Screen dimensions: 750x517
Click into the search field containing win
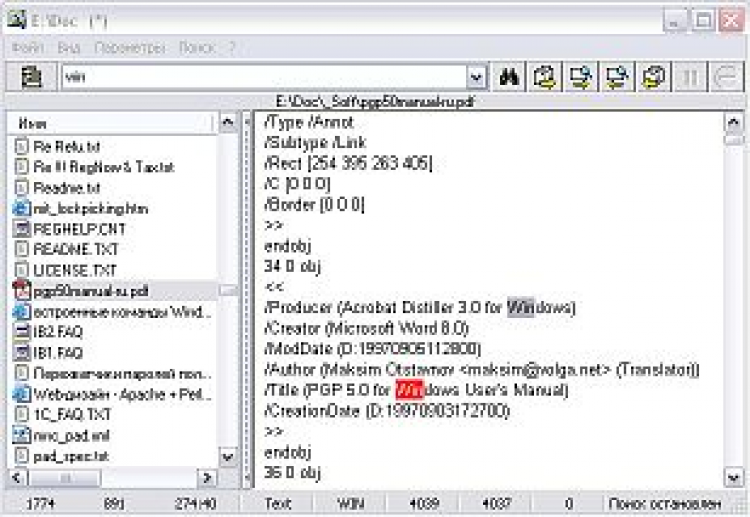coord(264,77)
